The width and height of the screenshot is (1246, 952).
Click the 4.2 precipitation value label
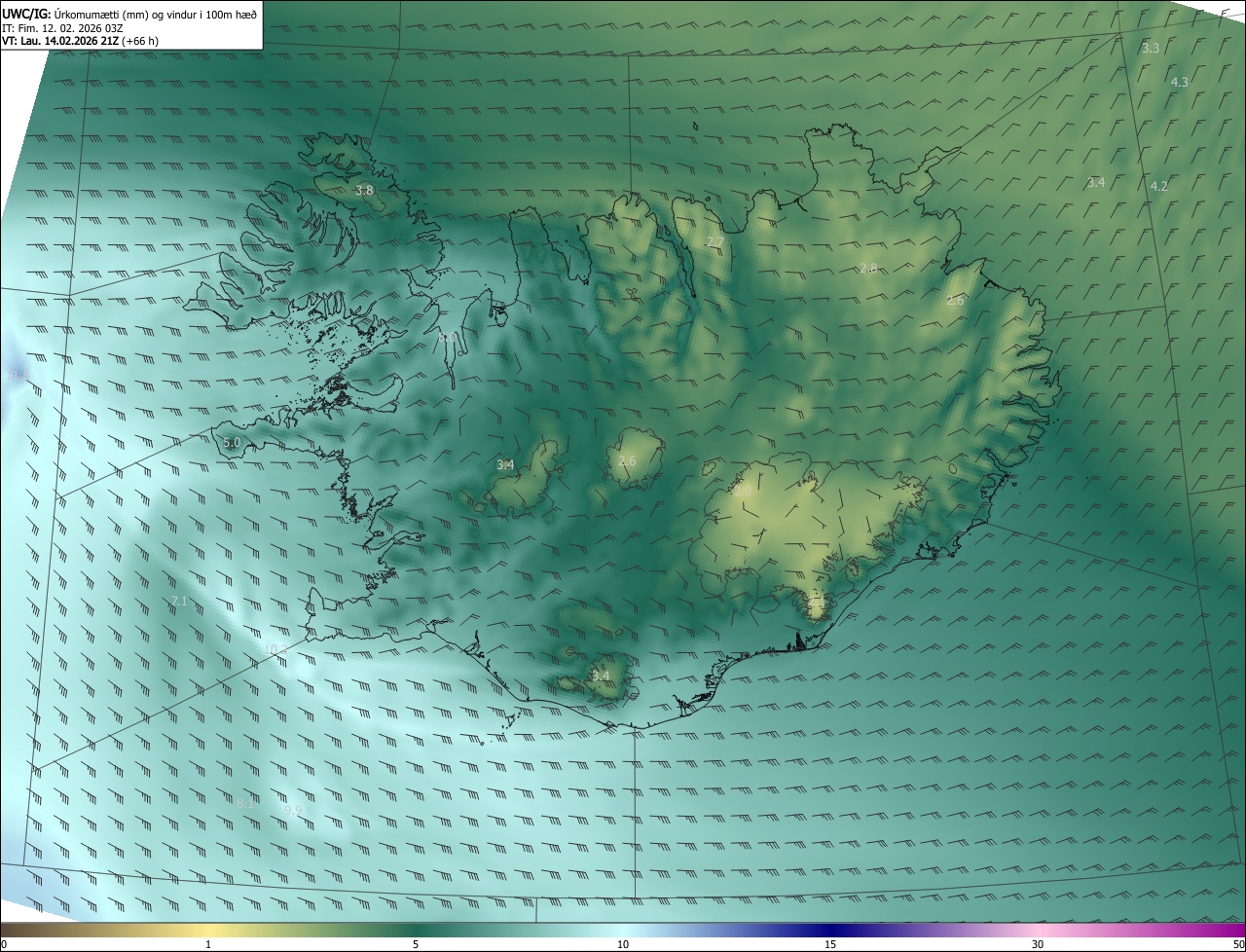point(1158,186)
